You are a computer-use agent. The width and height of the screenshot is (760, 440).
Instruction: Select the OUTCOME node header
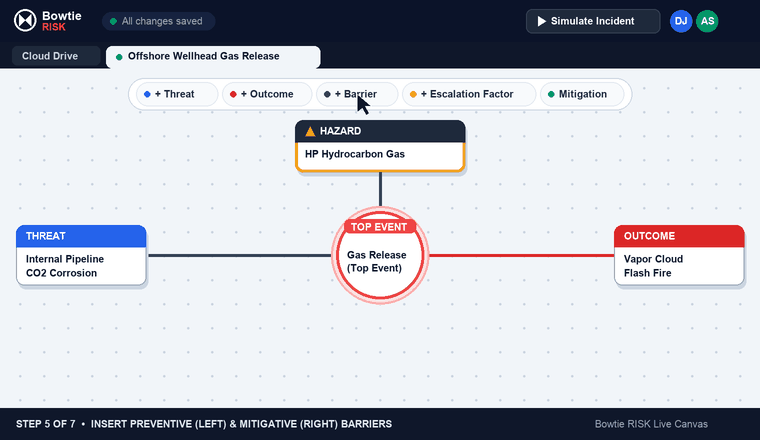click(679, 236)
